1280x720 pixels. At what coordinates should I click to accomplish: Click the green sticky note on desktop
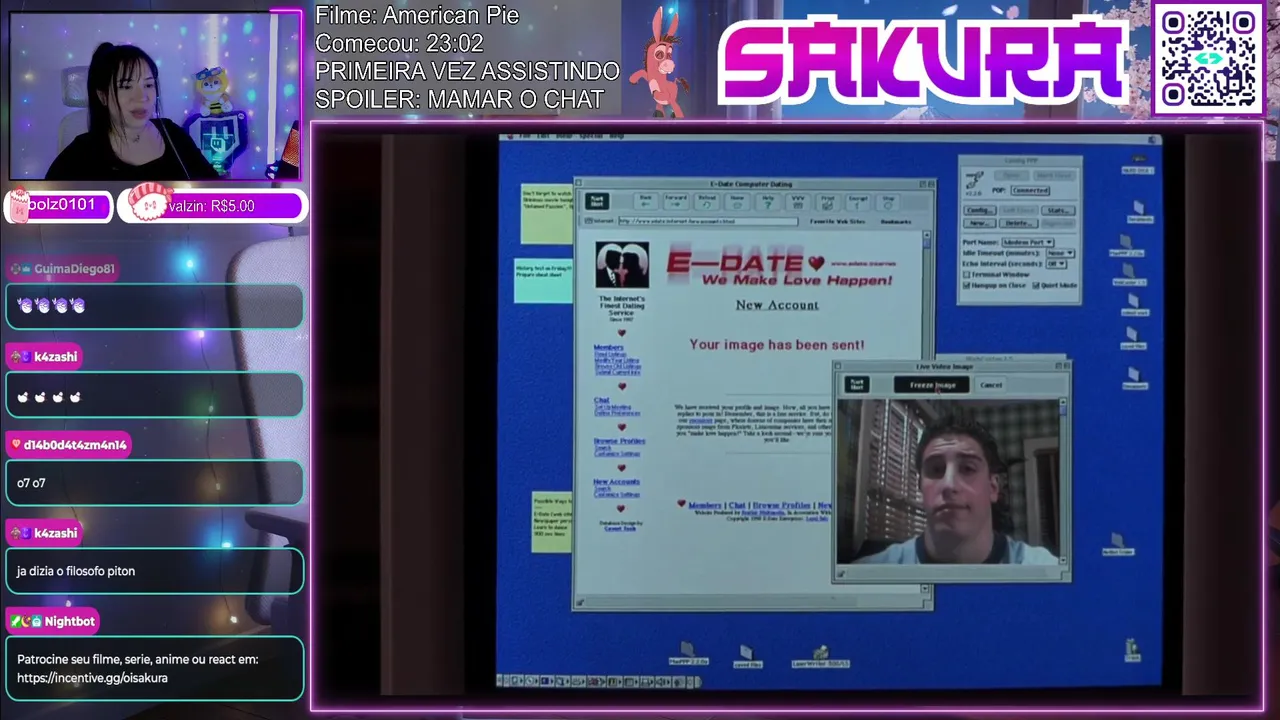tap(547, 213)
